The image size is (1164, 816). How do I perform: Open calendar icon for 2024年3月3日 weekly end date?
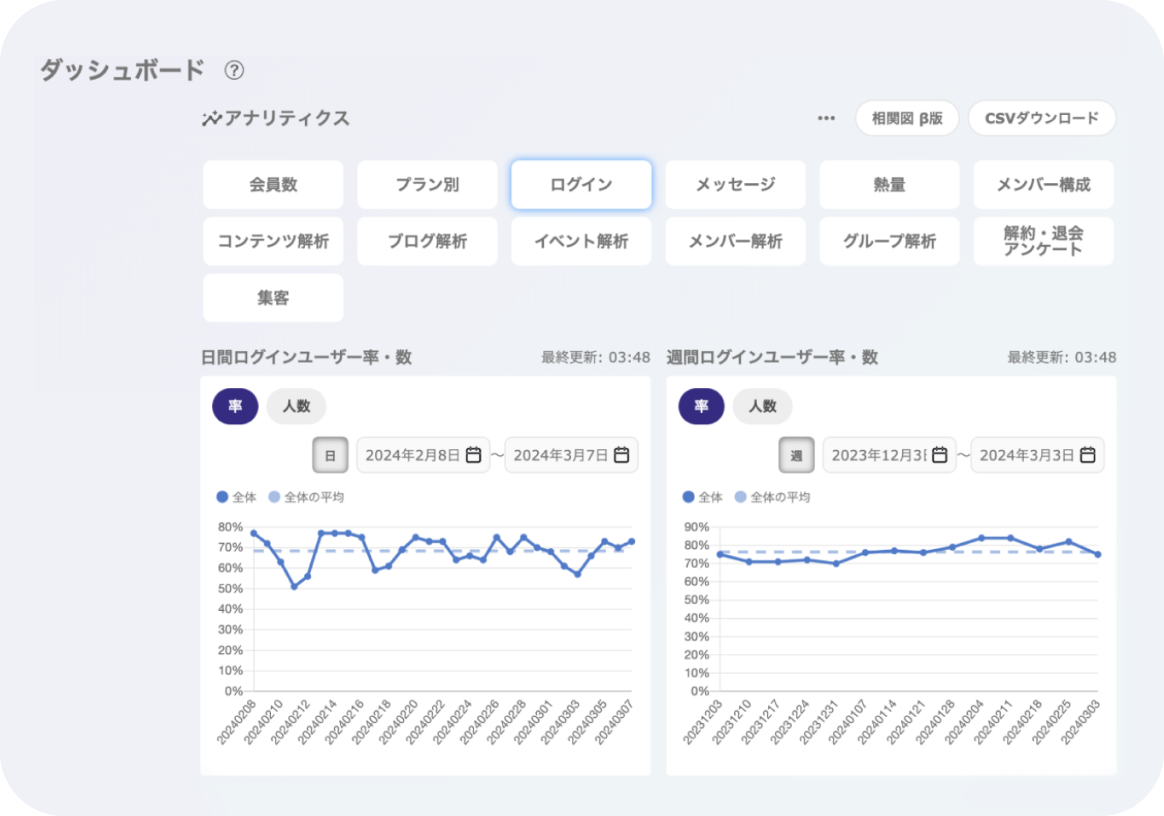tap(1087, 455)
